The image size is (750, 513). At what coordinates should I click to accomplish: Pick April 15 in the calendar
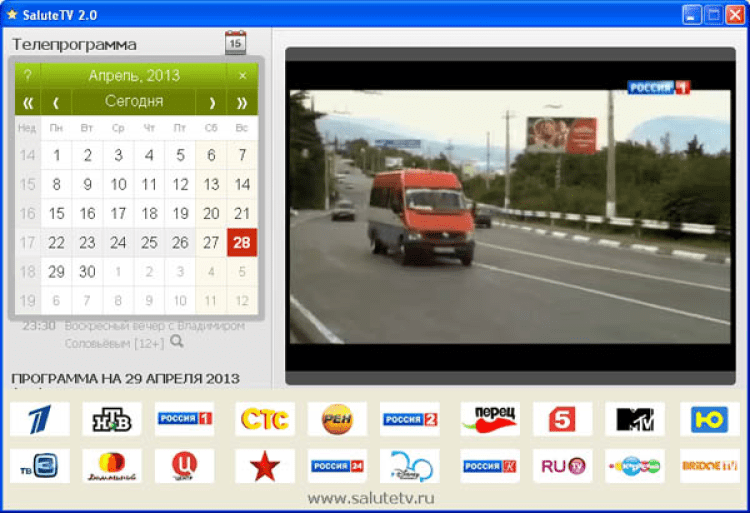(56, 213)
